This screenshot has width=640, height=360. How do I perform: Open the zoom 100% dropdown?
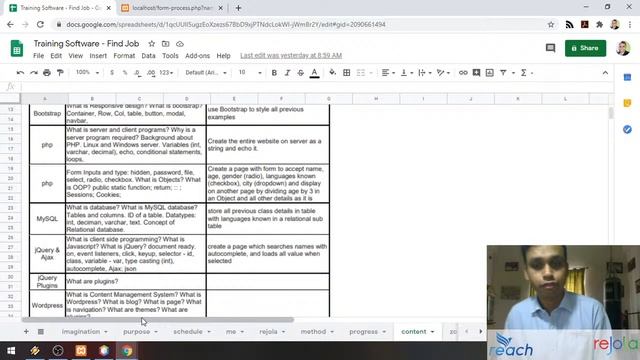coord(87,73)
